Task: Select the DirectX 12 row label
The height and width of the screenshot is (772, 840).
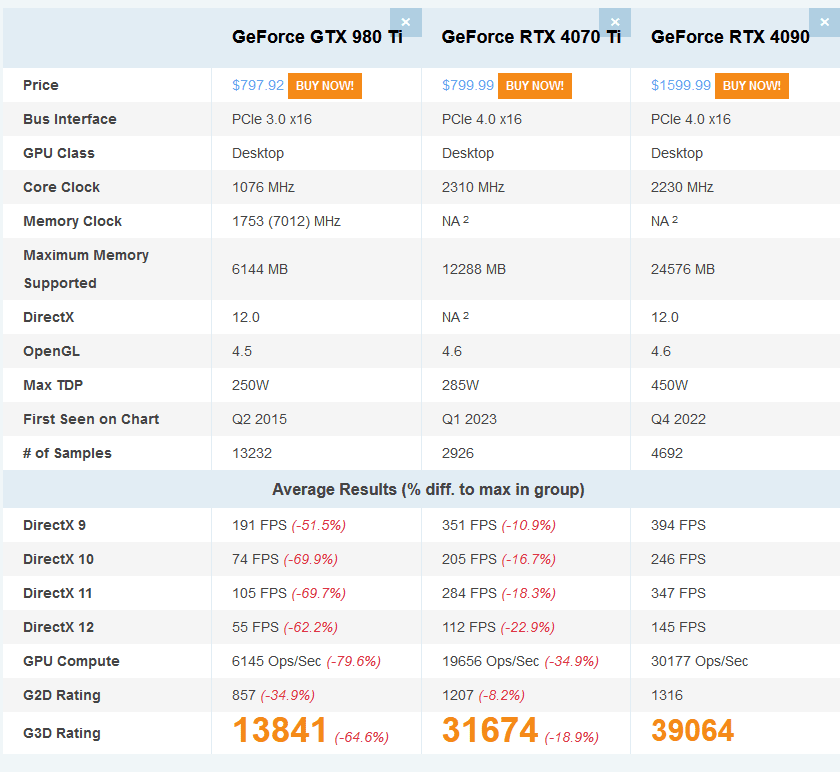Action: tap(58, 627)
